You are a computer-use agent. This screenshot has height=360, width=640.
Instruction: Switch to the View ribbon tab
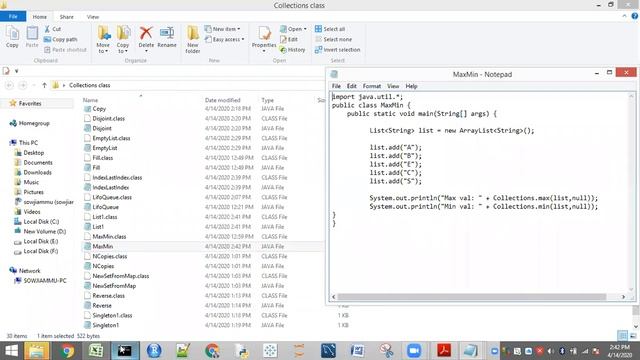(93, 17)
